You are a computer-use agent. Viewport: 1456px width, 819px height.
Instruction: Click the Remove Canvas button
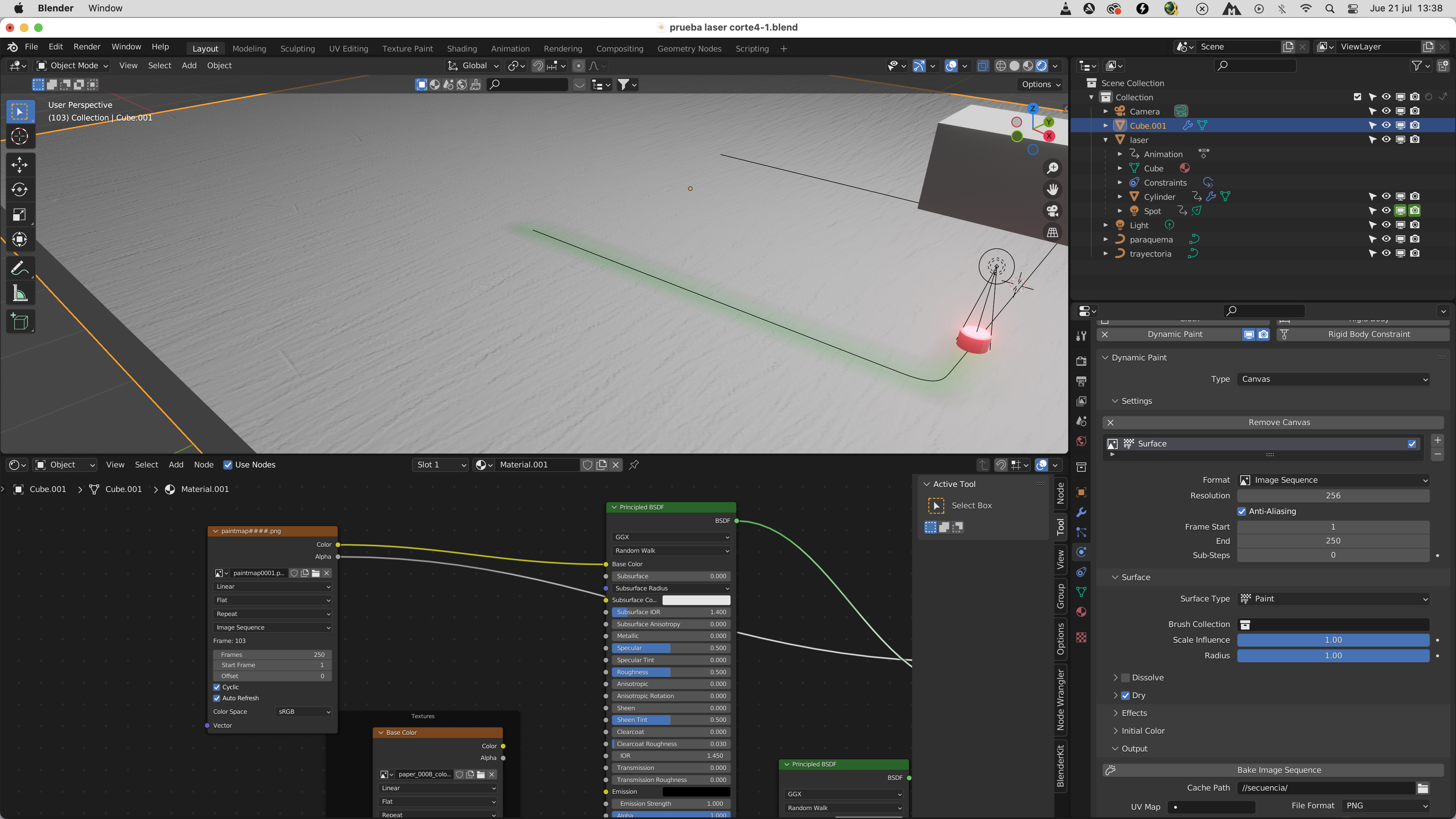point(1279,422)
